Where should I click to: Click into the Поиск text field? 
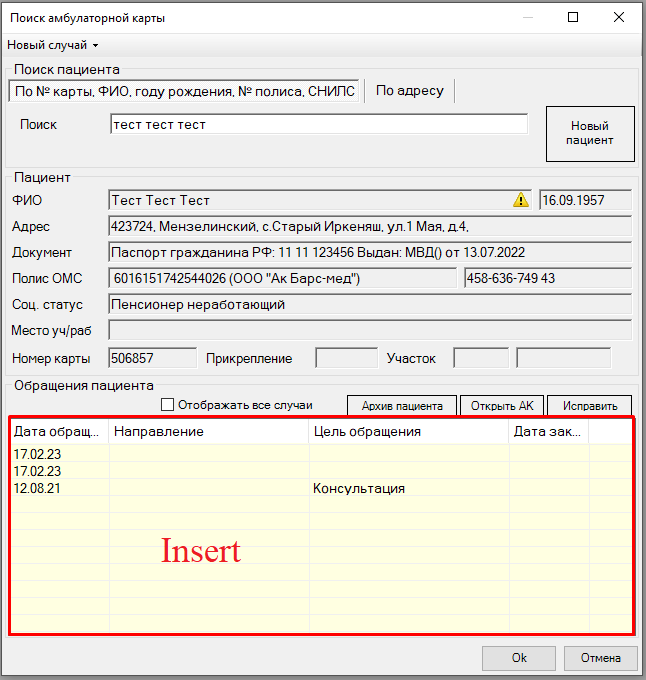pyautogui.click(x=318, y=125)
